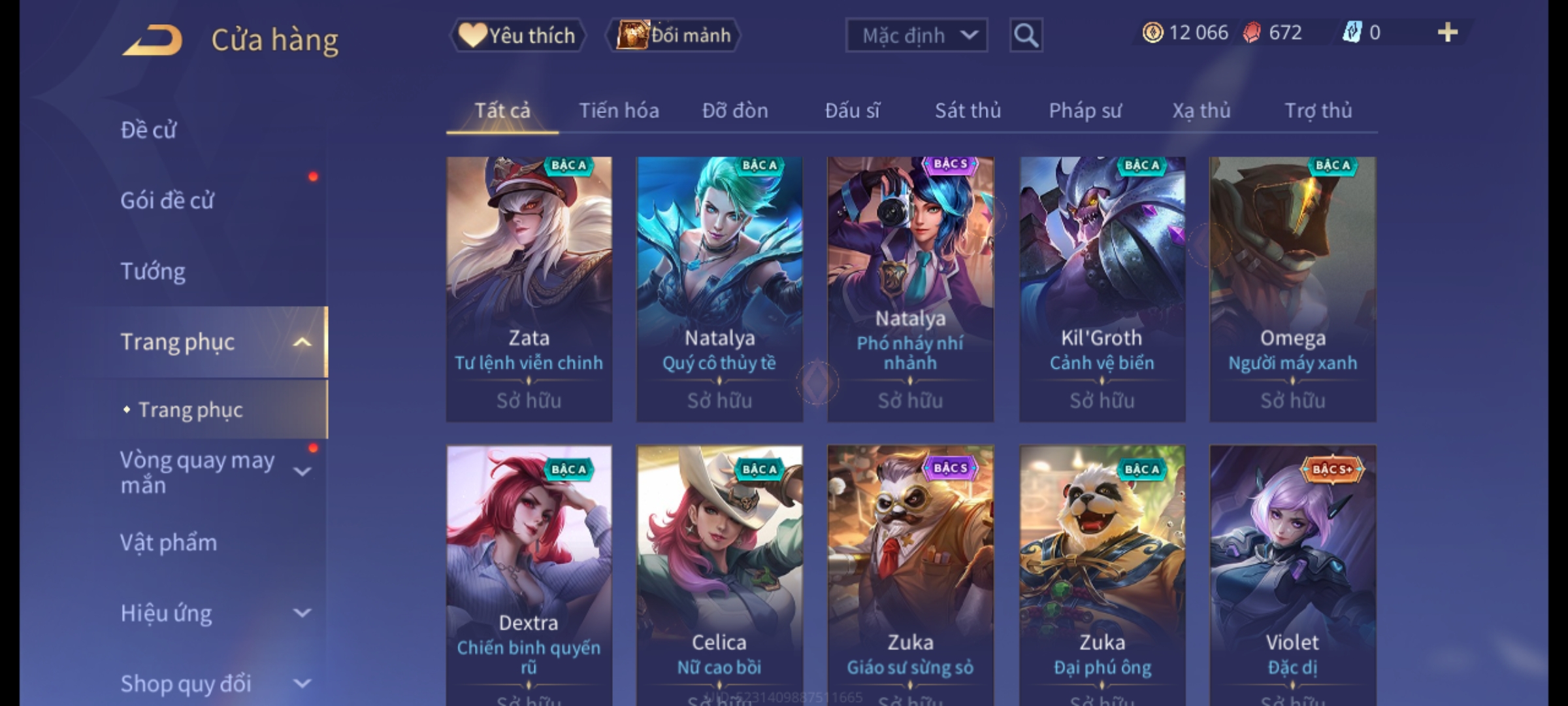
Task: Open the search magnifier icon
Action: [x=1026, y=35]
